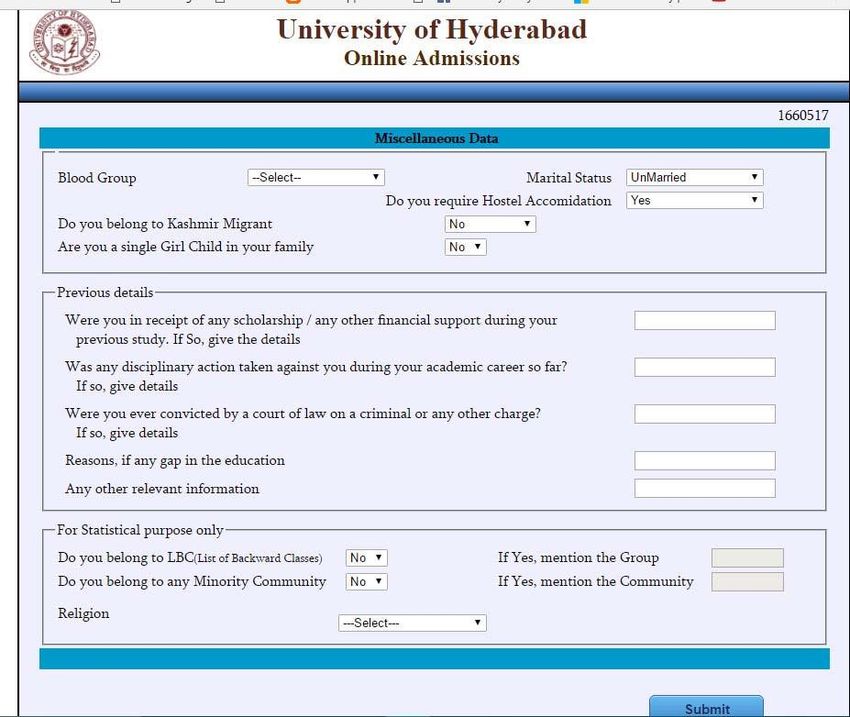Click the Reasons, if any gap label
Viewport: 850px width, 717px height.
click(x=175, y=461)
